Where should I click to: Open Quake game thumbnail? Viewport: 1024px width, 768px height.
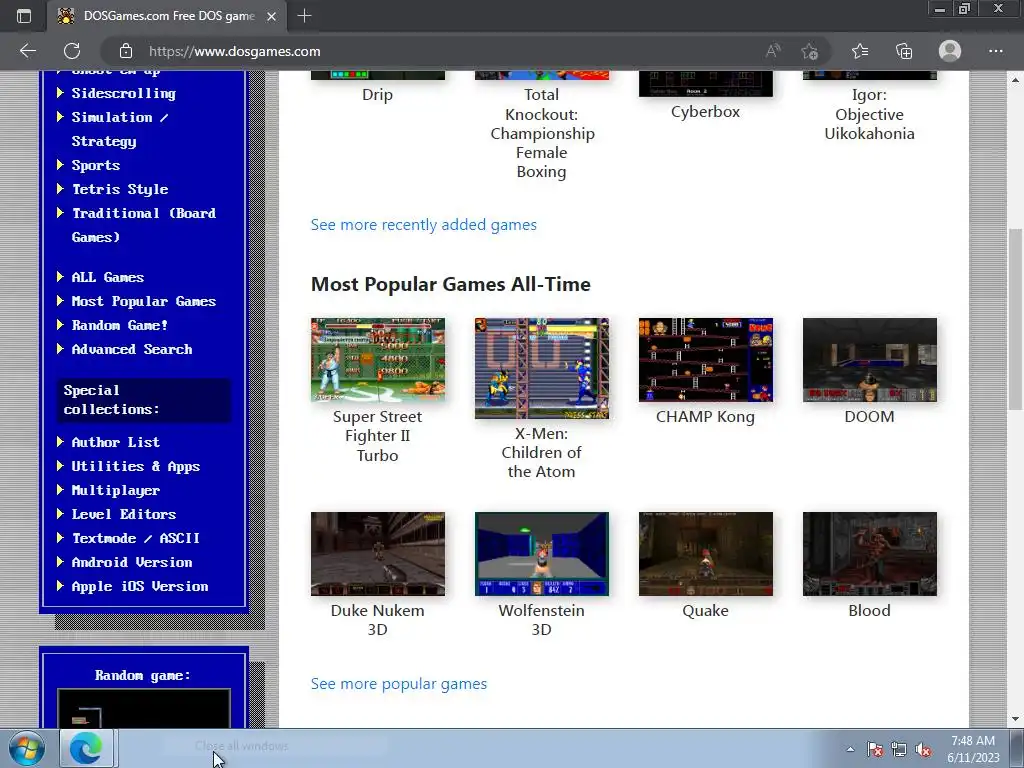pyautogui.click(x=706, y=554)
